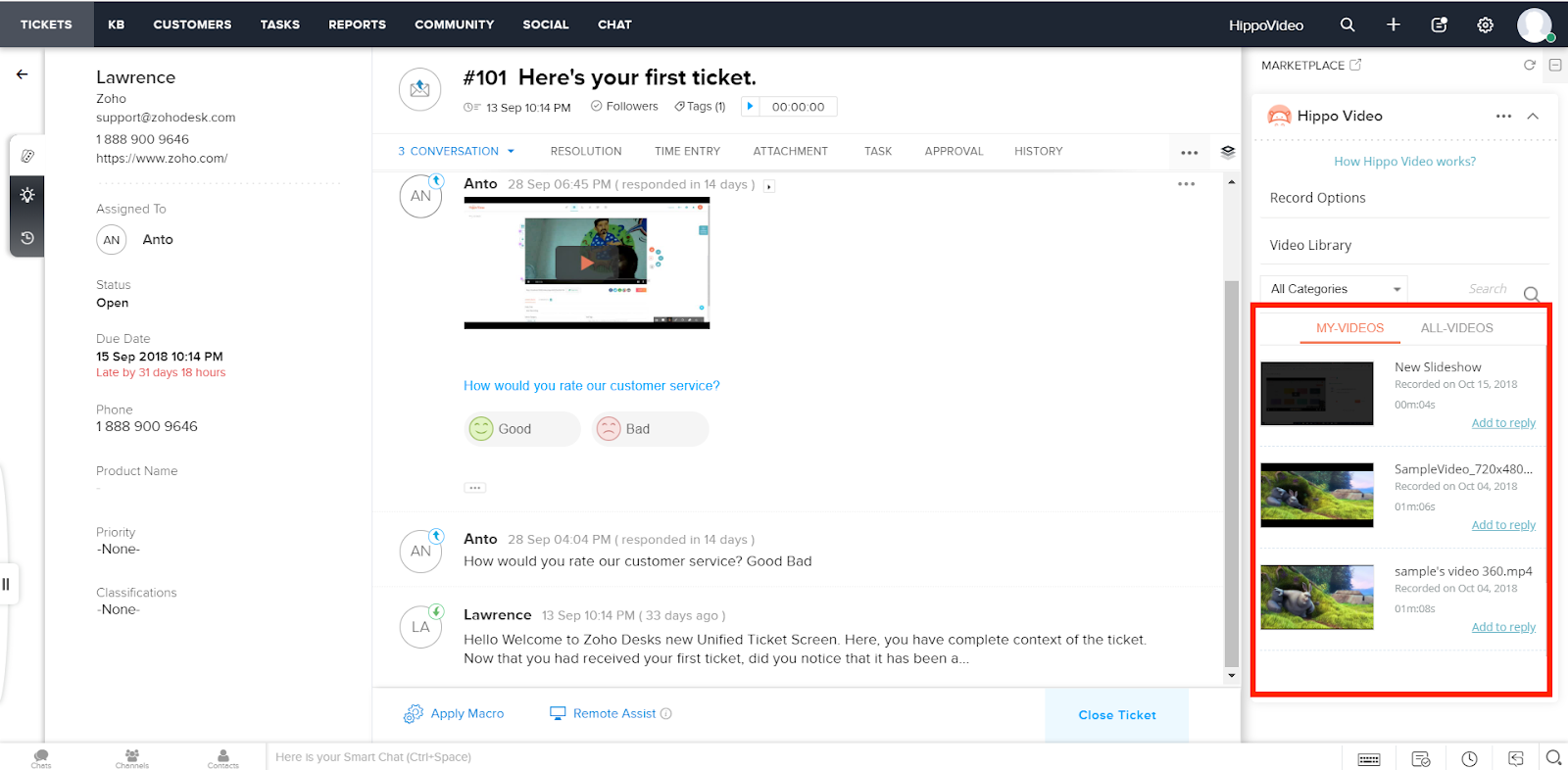Switch to the Resolution tab

(586, 151)
